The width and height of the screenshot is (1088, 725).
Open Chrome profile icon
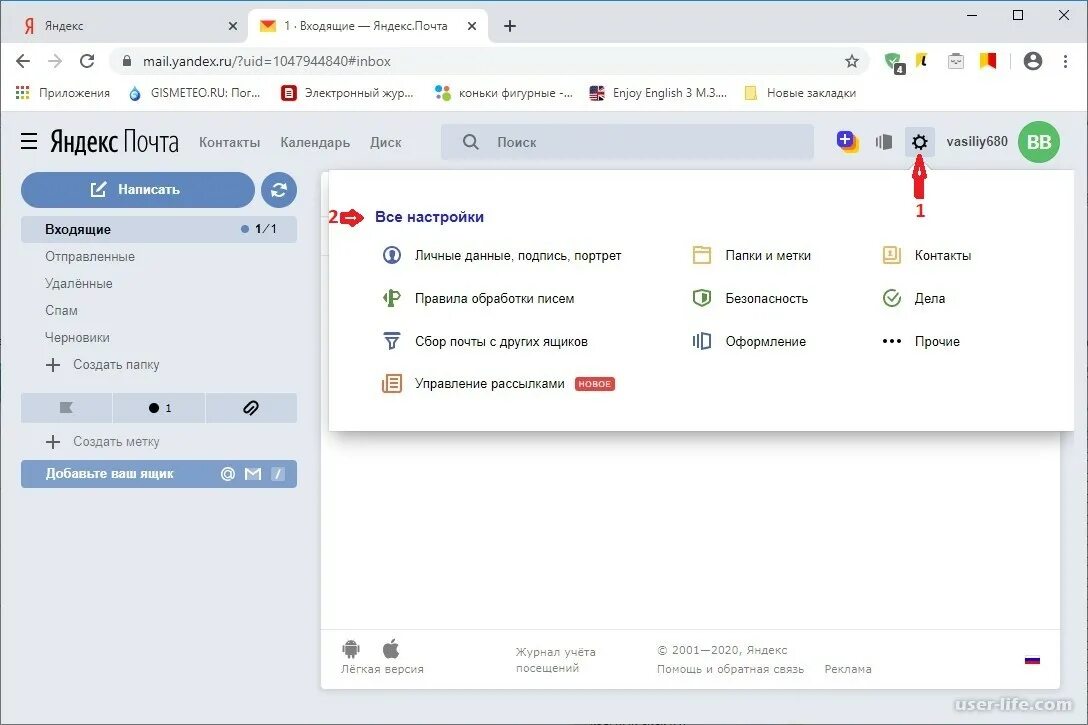pos(1032,61)
